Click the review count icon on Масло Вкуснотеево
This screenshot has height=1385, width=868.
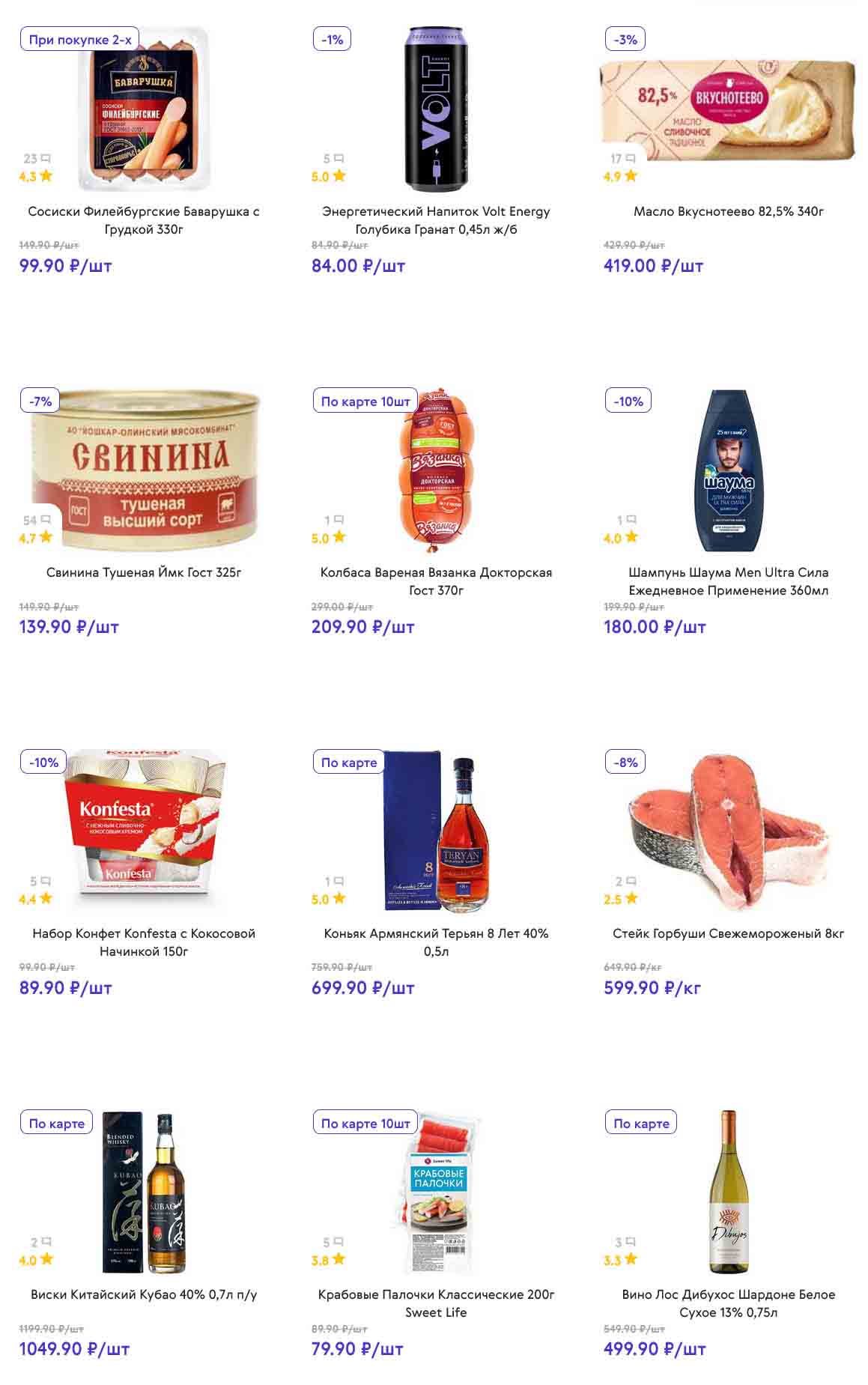[x=631, y=159]
